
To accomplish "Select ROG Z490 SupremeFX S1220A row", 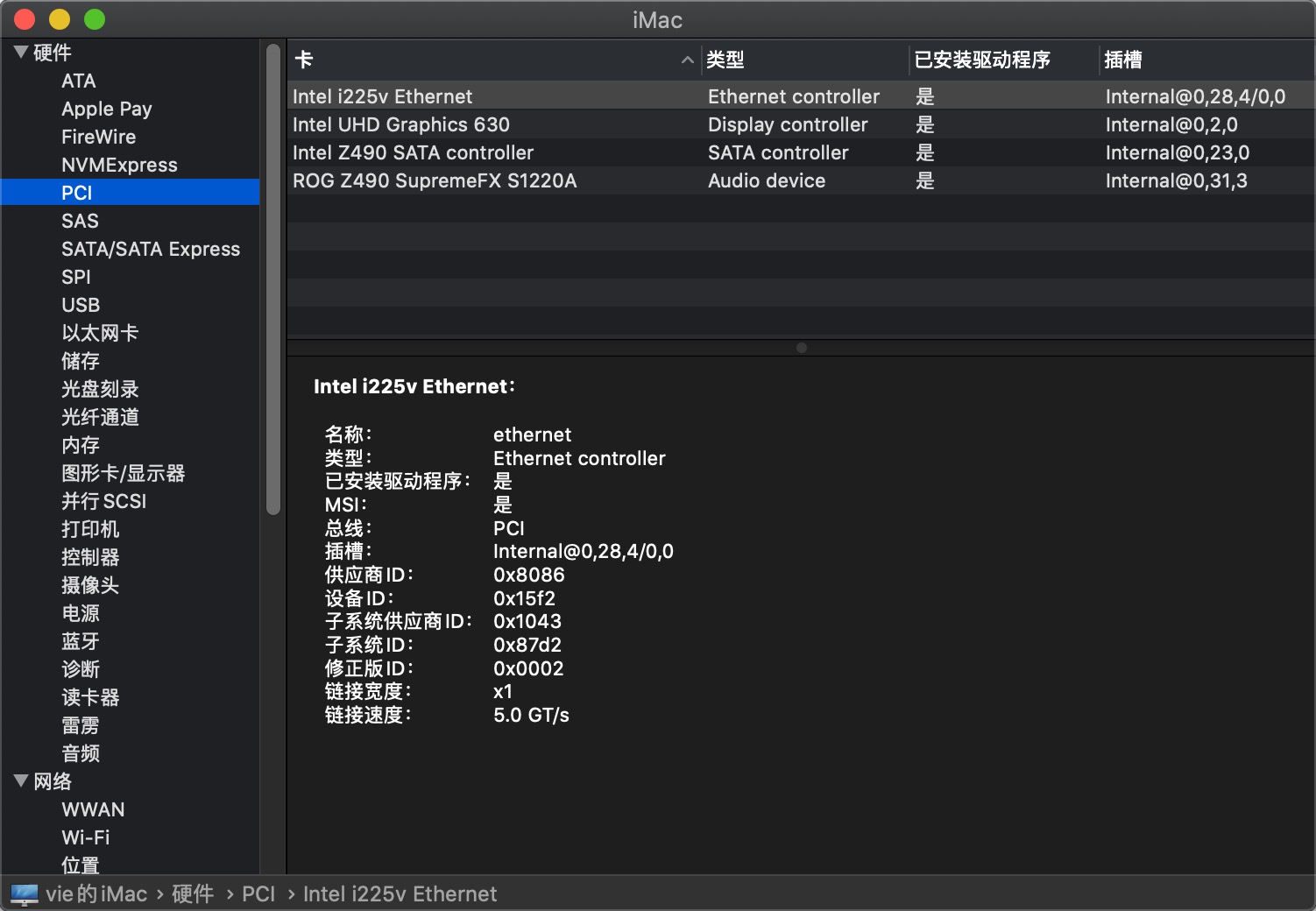I will click(x=801, y=180).
